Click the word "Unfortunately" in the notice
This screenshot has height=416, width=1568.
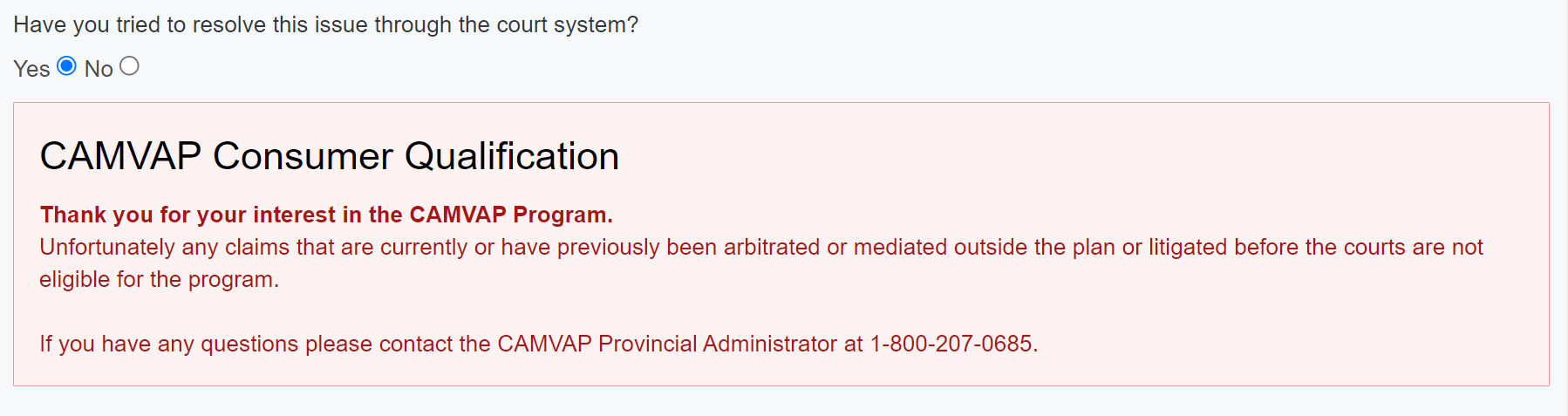(107, 247)
